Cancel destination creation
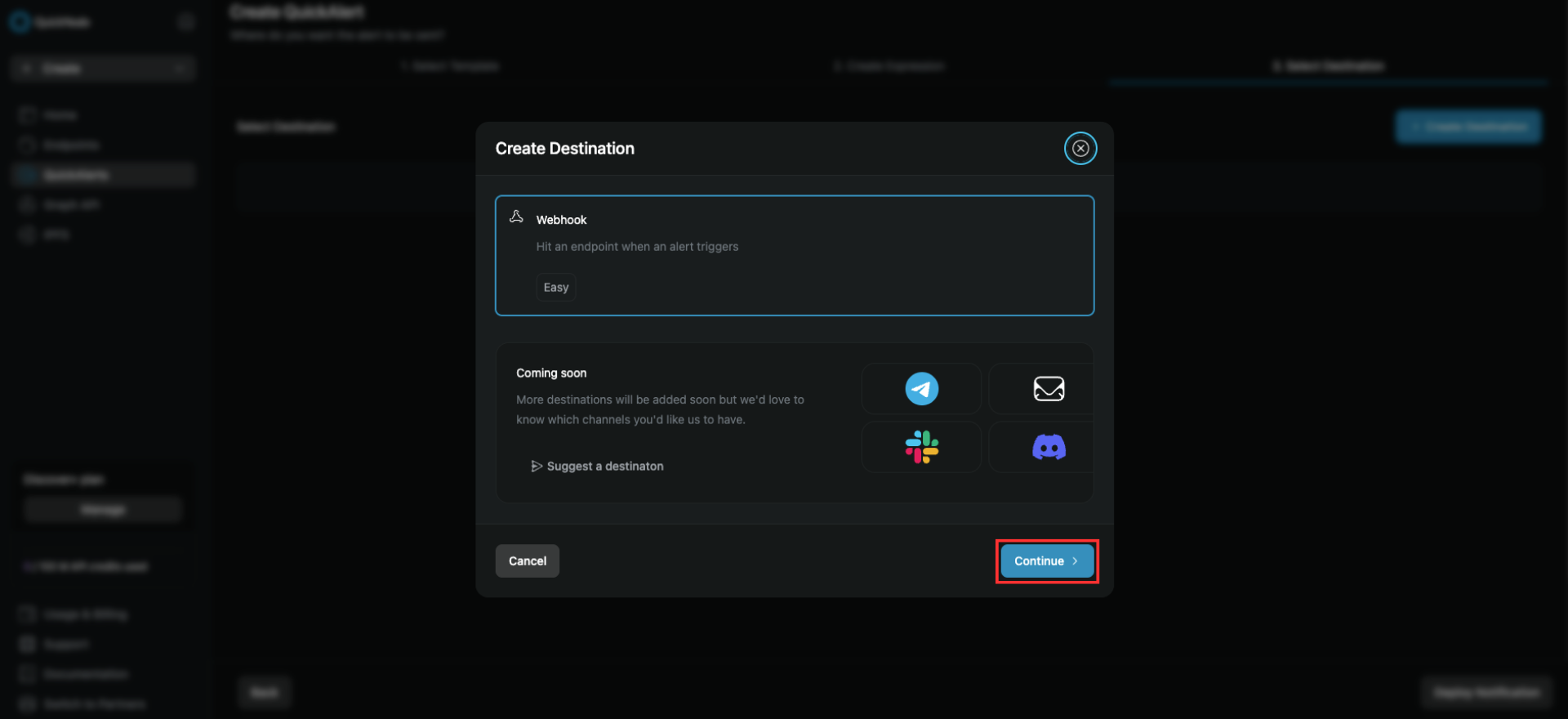This screenshot has height=719, width=1568. [527, 560]
